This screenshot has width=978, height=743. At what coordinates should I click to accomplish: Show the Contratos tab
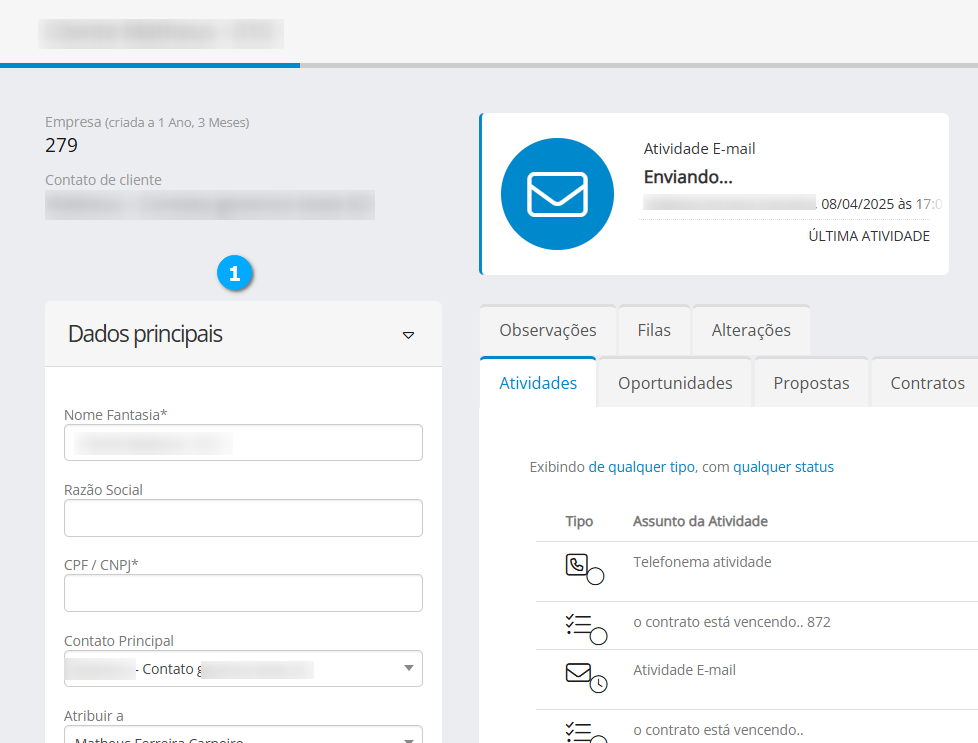[x=927, y=383]
